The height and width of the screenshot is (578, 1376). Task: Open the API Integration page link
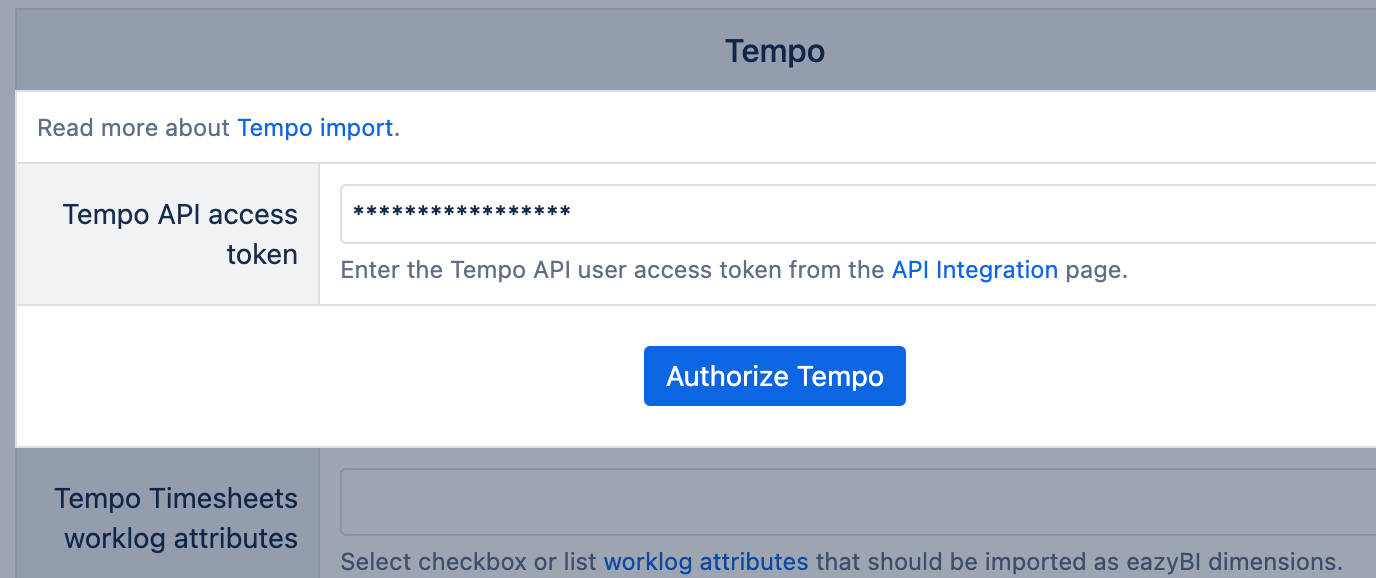pos(975,270)
